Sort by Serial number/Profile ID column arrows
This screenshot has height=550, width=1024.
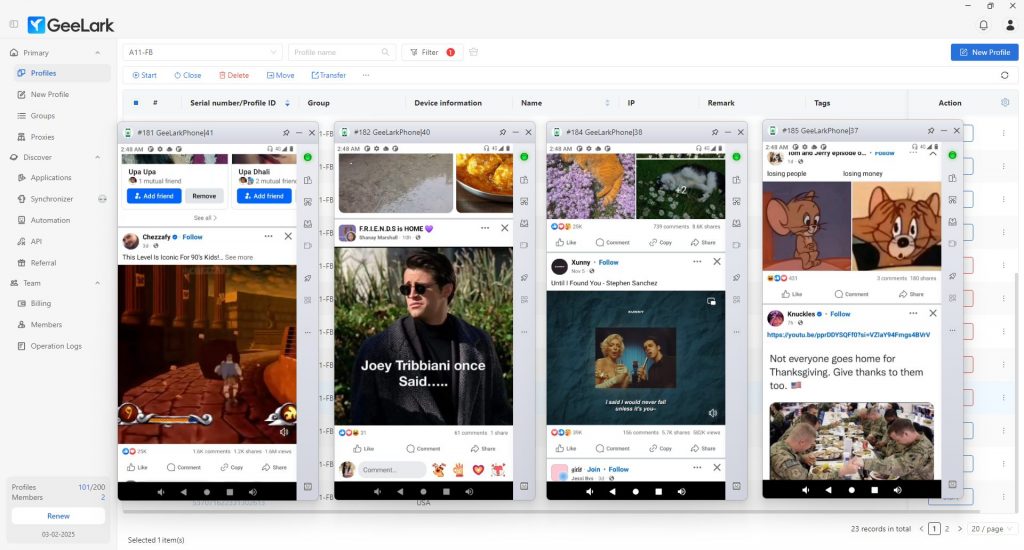[x=287, y=103]
